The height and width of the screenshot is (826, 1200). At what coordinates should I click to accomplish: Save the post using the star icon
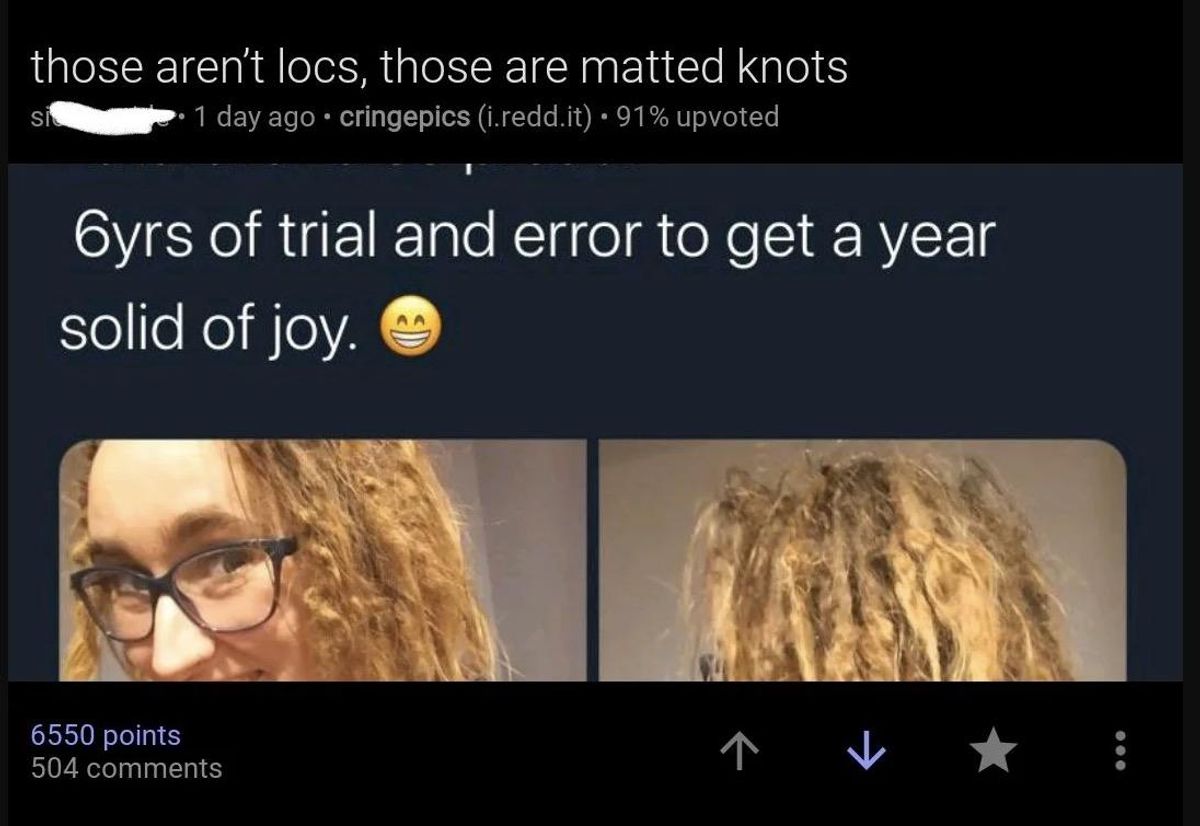pyautogui.click(x=992, y=751)
